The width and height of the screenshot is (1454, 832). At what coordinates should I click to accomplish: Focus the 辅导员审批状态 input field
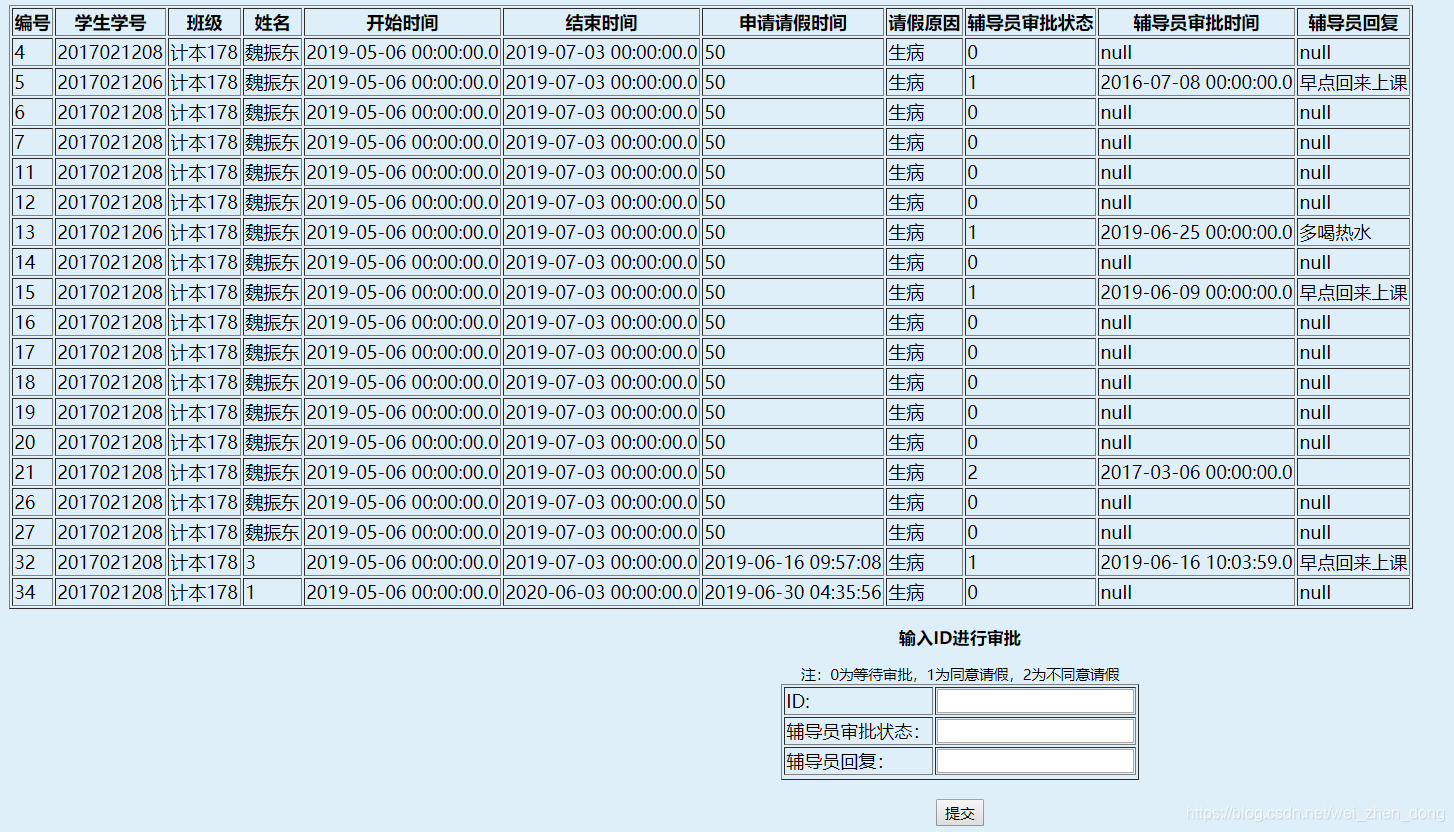[x=1035, y=731]
